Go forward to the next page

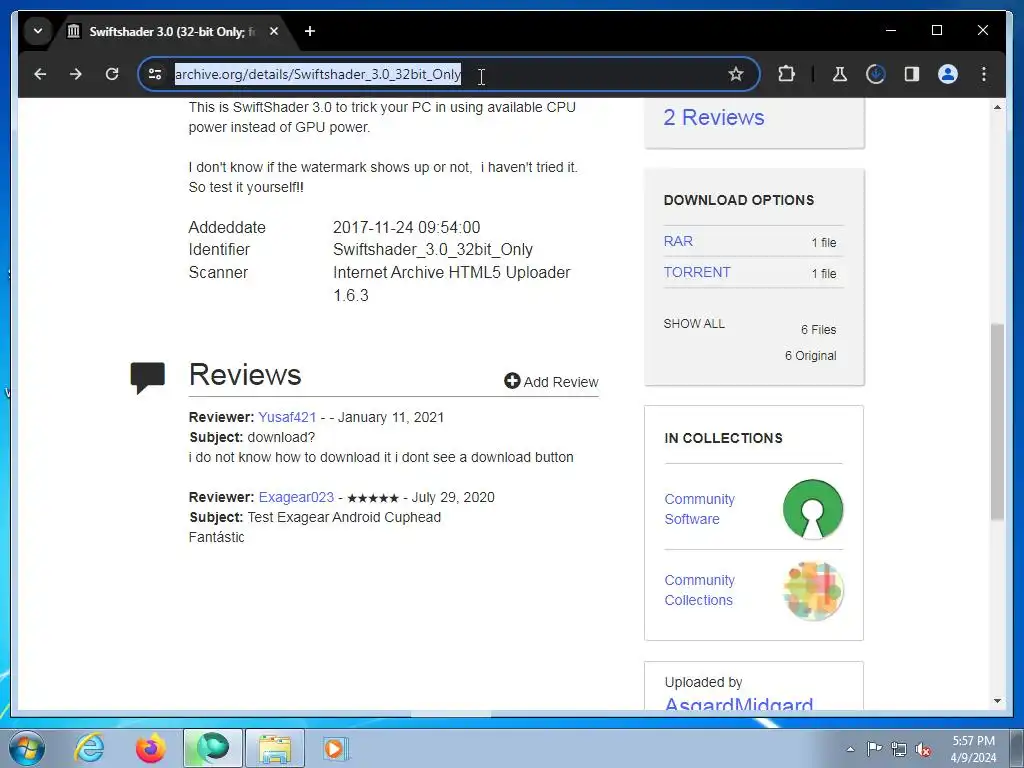pyautogui.click(x=76, y=74)
